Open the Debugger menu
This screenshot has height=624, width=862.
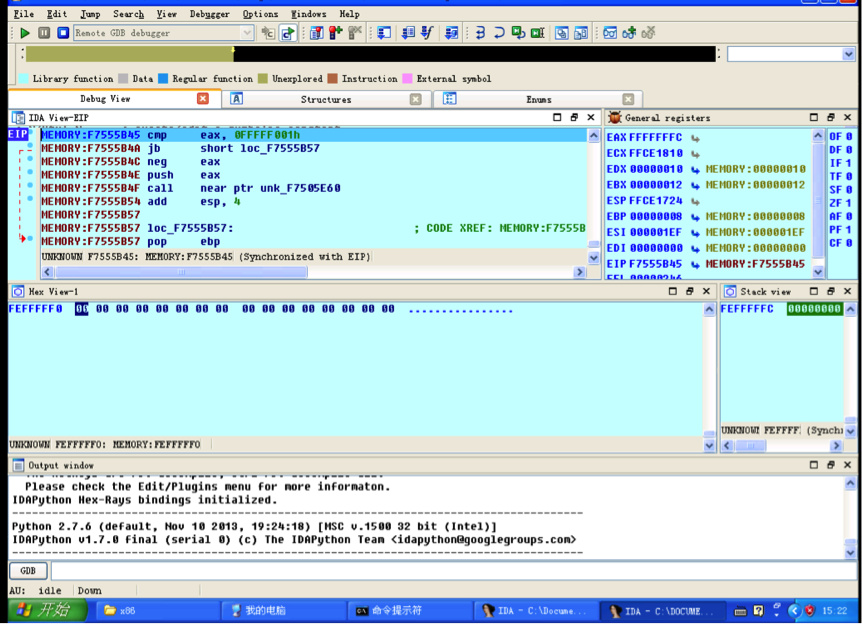(209, 14)
